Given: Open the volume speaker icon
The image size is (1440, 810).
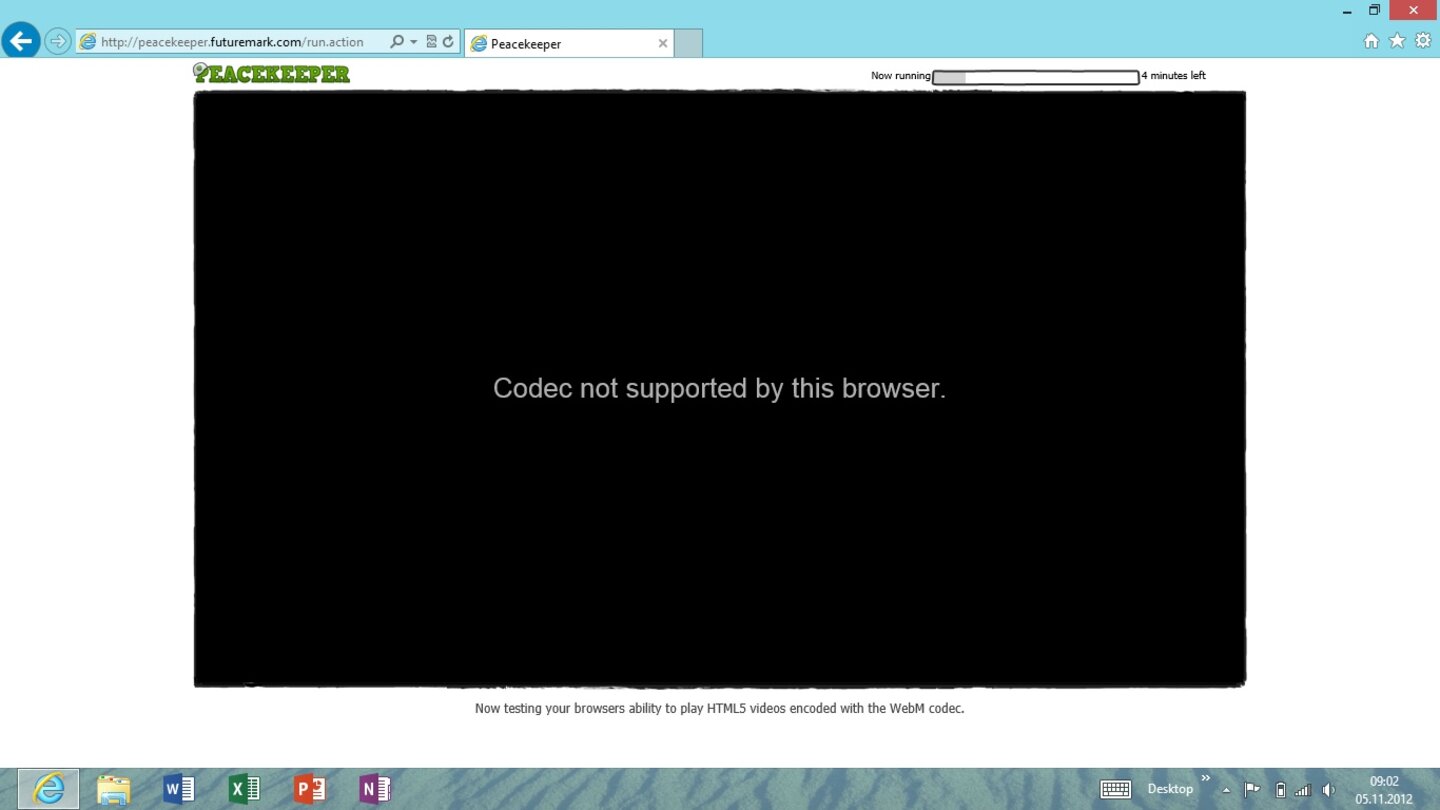Looking at the screenshot, I should coord(1328,790).
